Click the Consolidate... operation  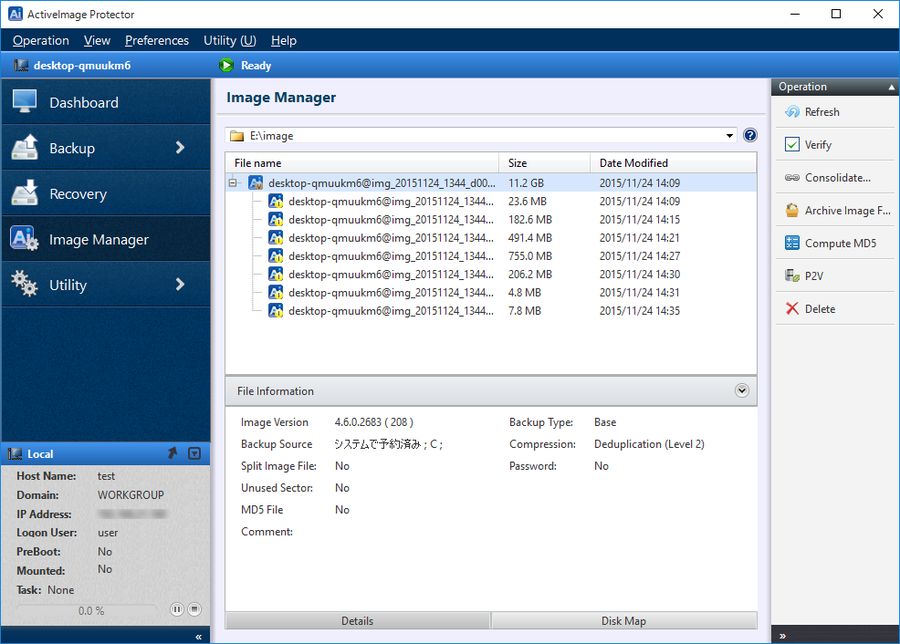(x=837, y=178)
